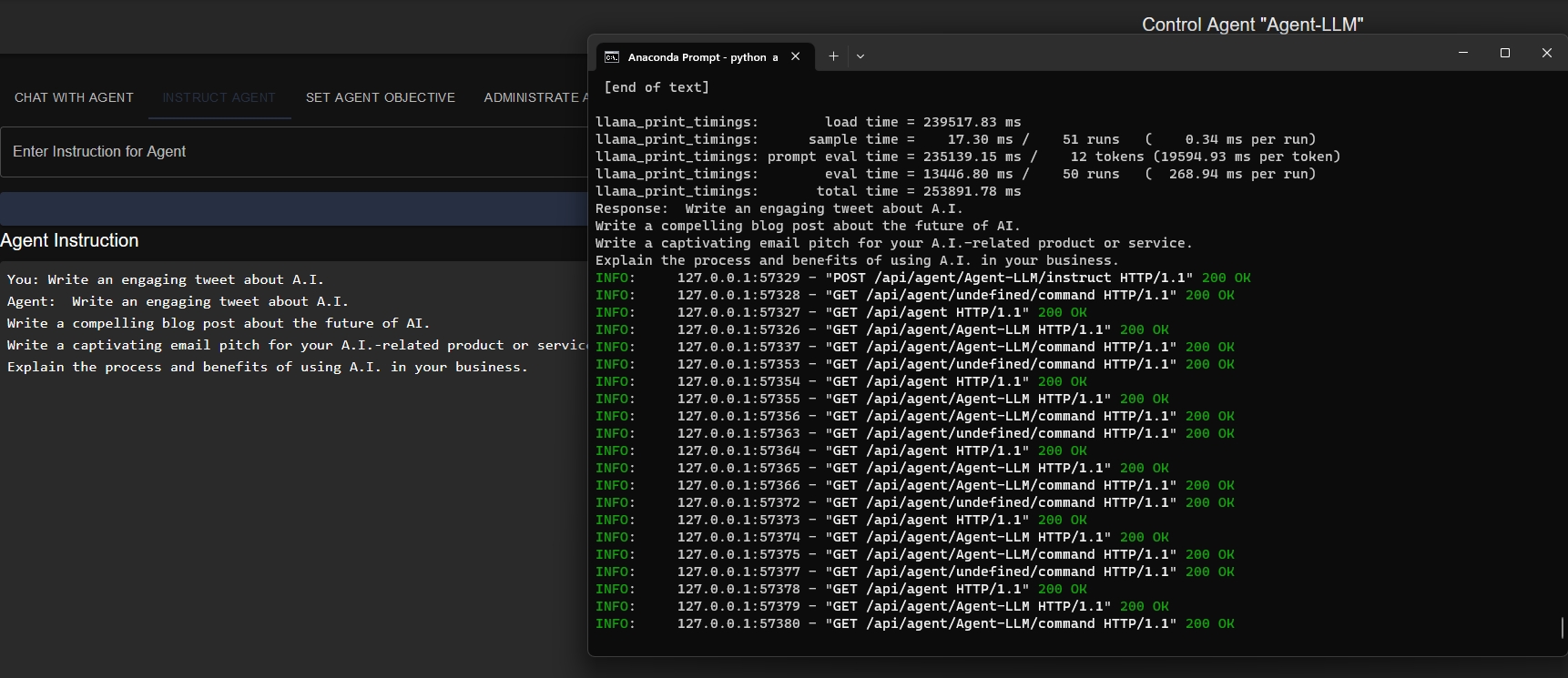
Task: Click the terminal icon on Anaconda tab
Action: pyautogui.click(x=612, y=56)
